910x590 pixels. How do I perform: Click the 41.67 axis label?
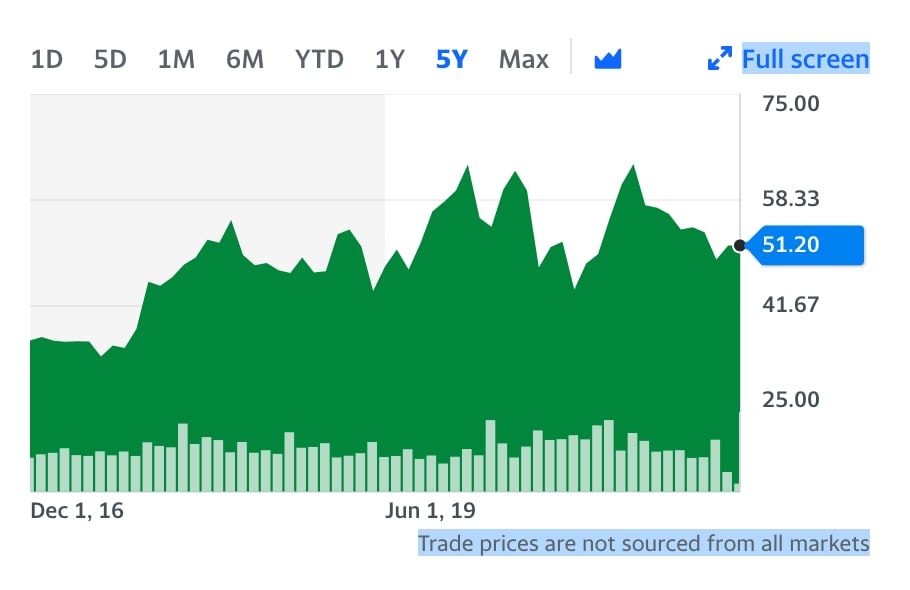click(790, 305)
